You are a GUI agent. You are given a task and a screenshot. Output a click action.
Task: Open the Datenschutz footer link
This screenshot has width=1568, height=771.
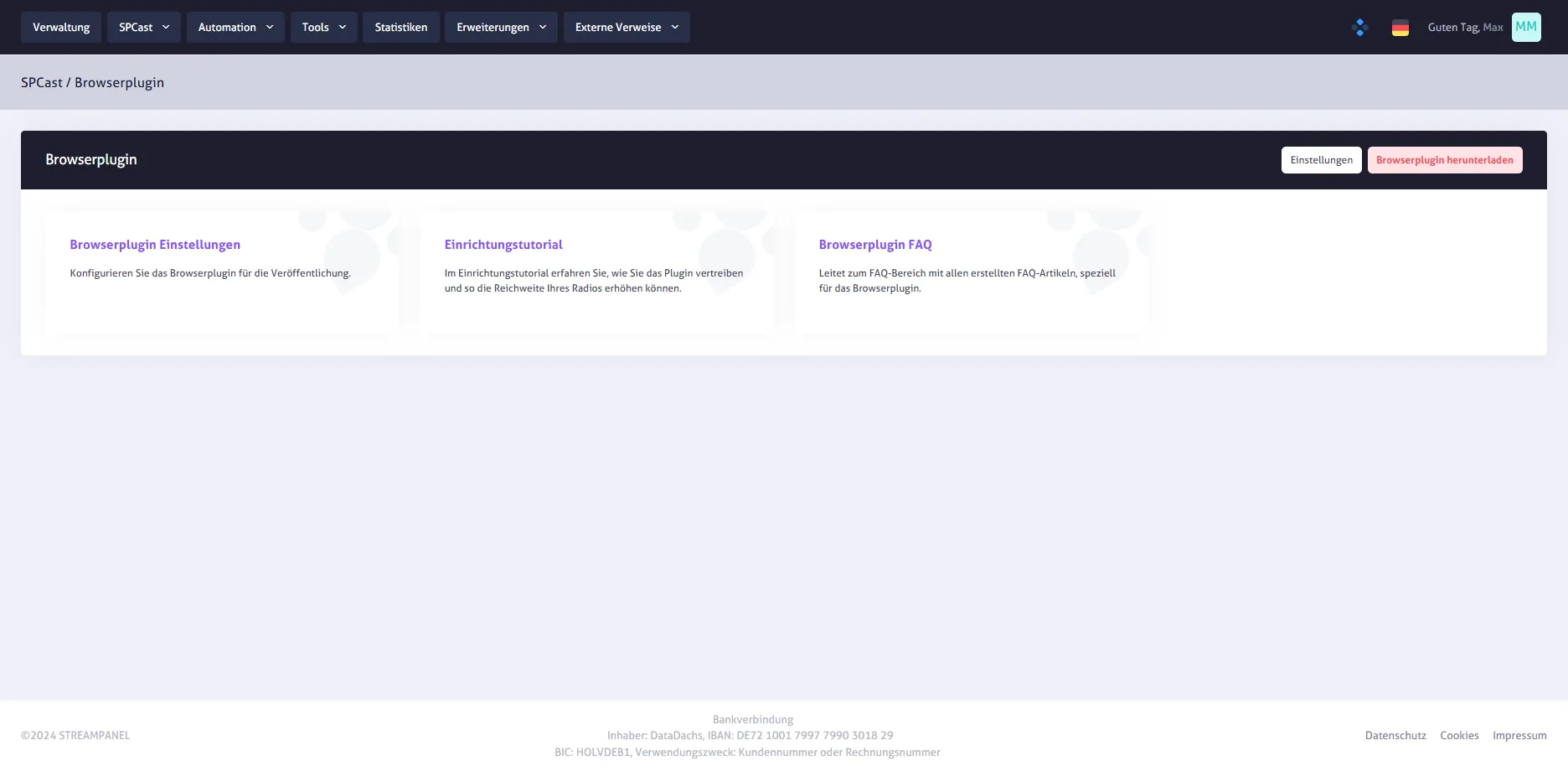(x=1395, y=736)
